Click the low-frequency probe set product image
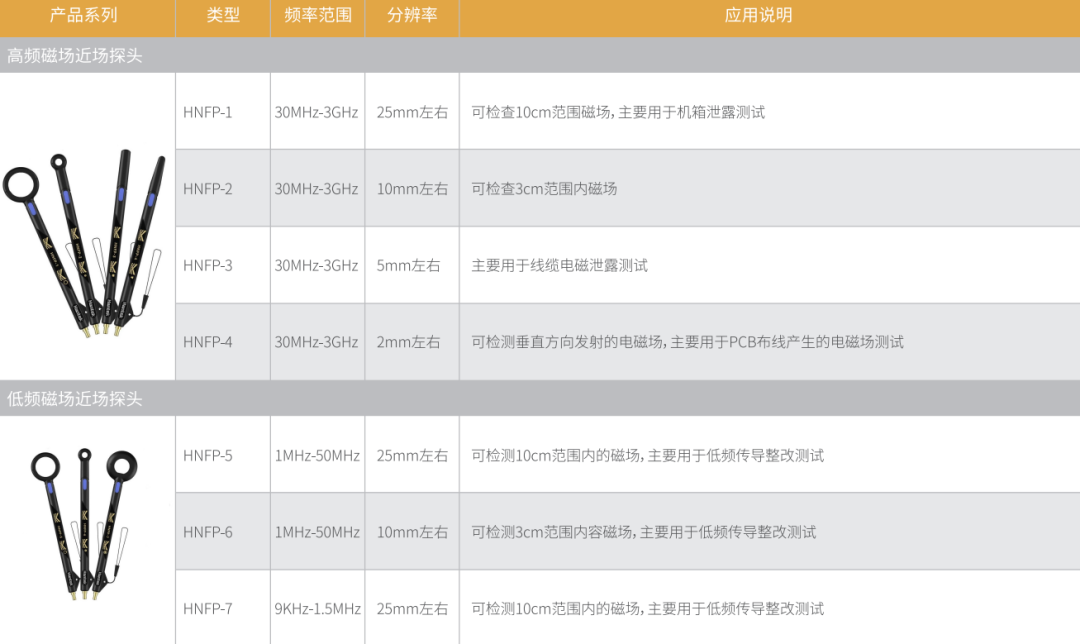Viewport: 1080px width, 644px height. (85, 522)
